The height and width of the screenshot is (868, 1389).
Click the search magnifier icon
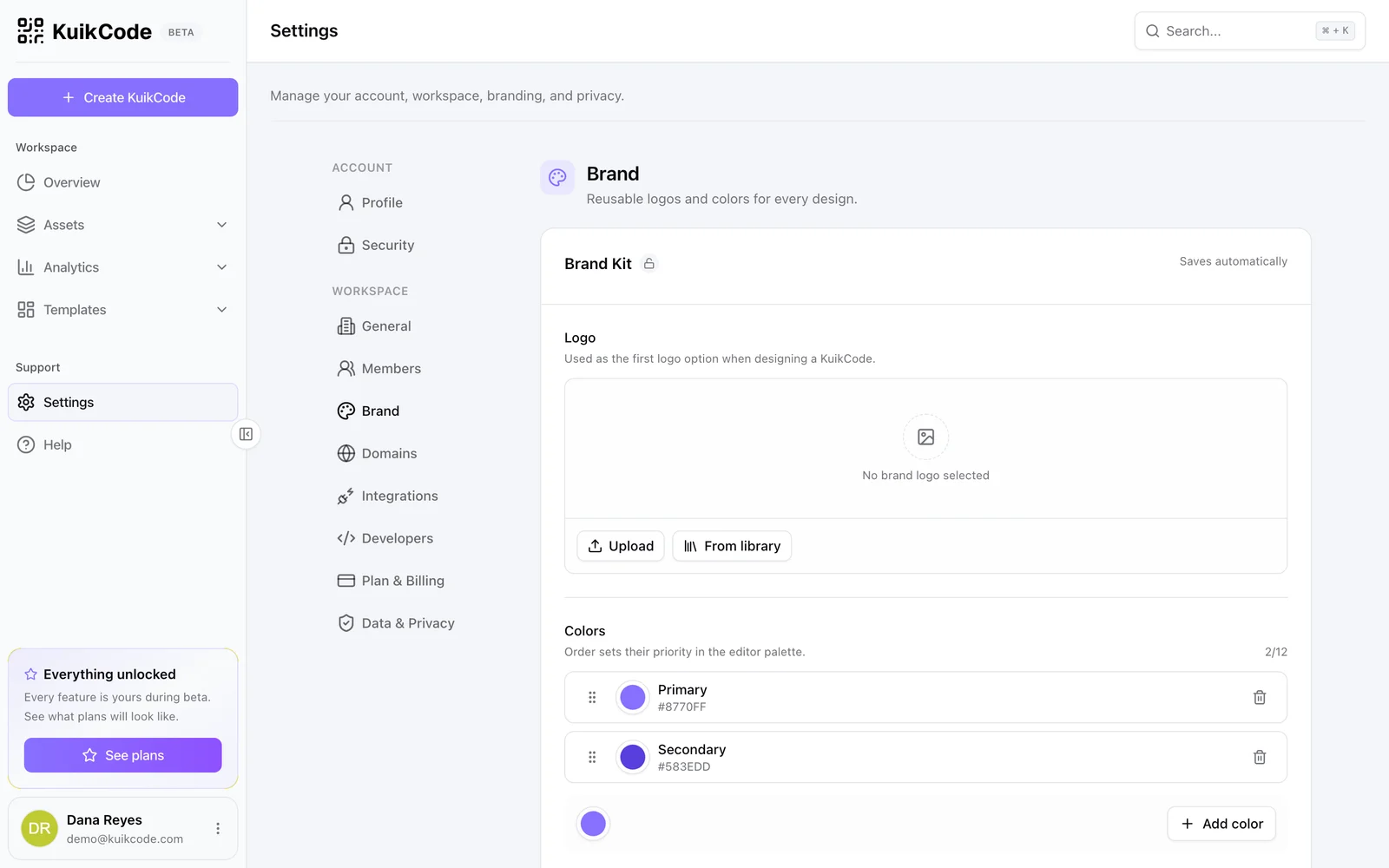pos(1153,31)
